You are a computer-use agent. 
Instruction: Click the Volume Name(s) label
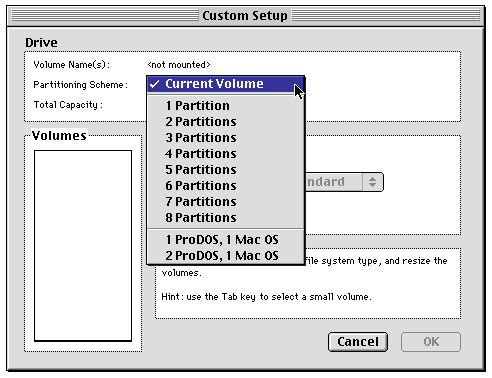(71, 65)
